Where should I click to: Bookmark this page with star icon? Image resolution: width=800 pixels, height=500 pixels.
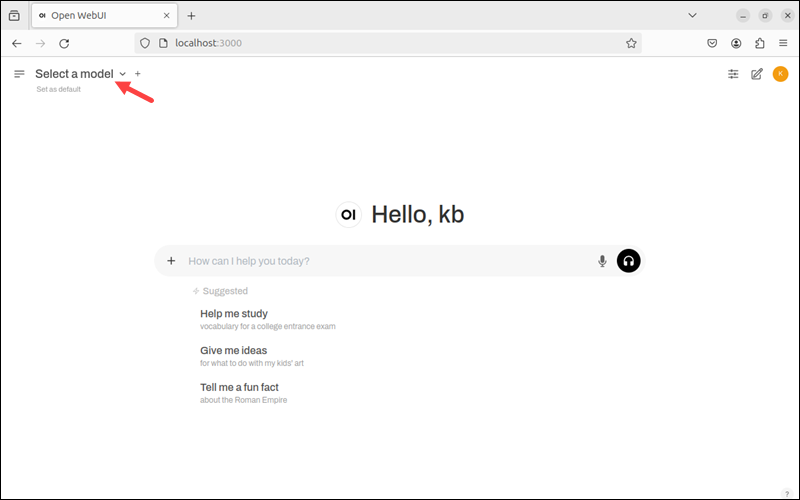point(631,43)
